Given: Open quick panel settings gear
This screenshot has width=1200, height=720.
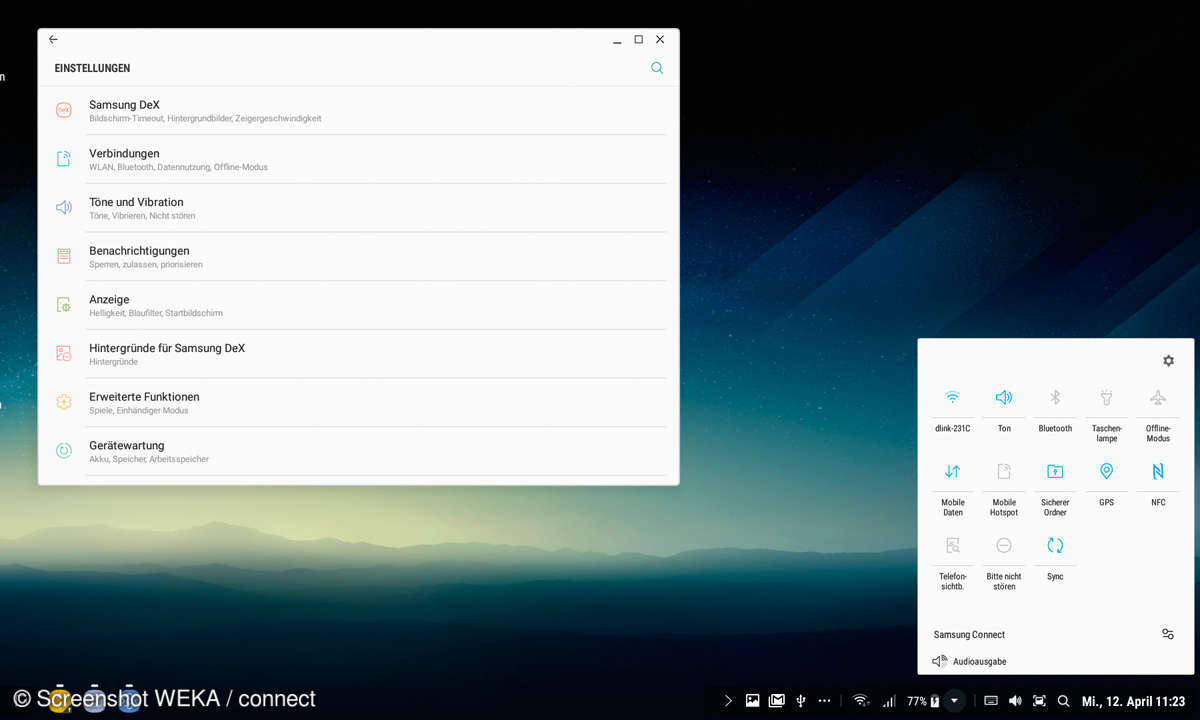Looking at the screenshot, I should pyautogui.click(x=1168, y=361).
